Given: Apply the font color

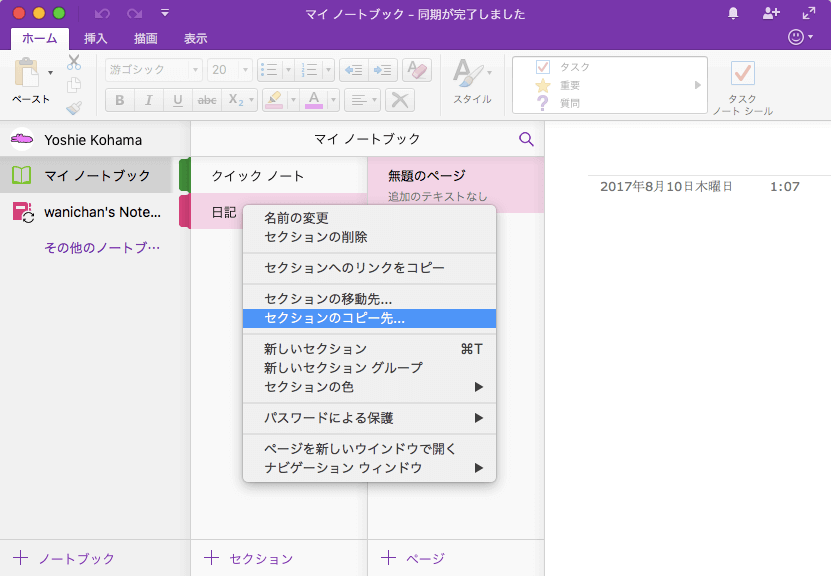Looking at the screenshot, I should (x=314, y=100).
